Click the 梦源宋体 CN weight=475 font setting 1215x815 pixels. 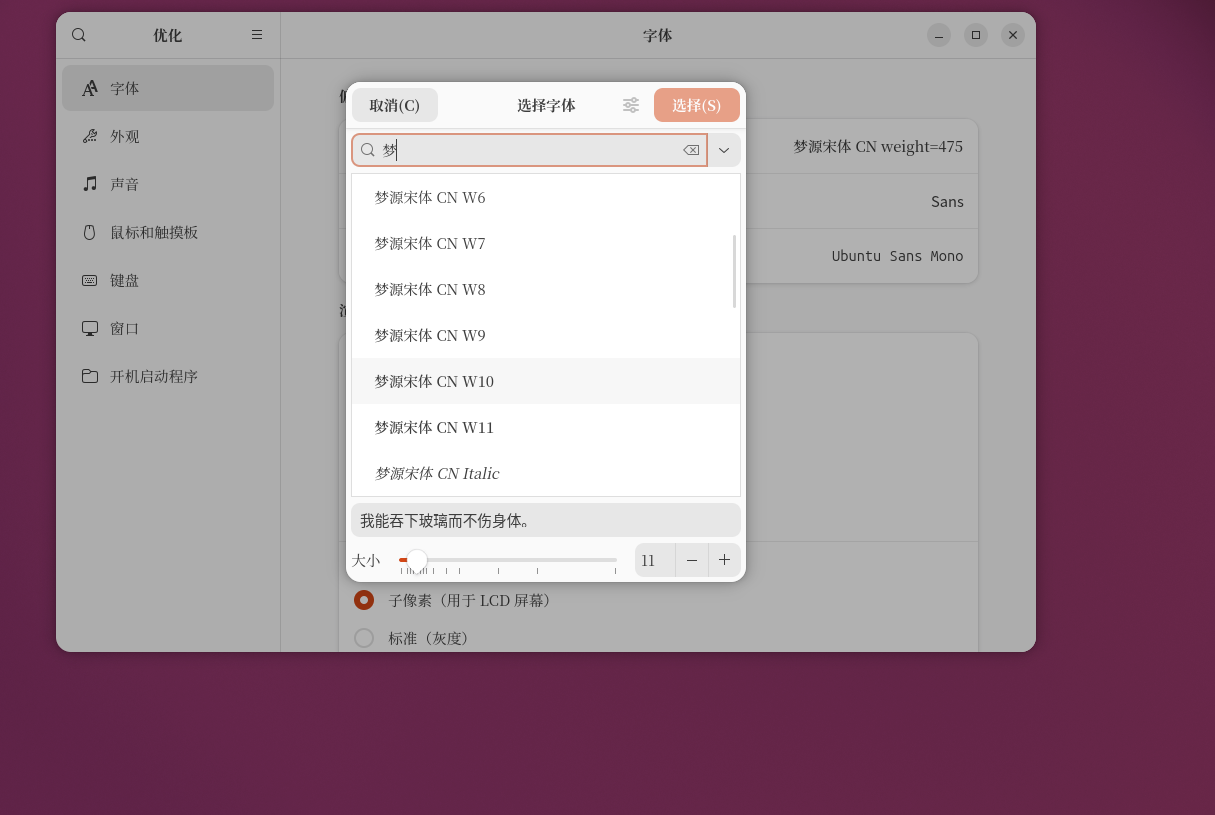click(878, 147)
